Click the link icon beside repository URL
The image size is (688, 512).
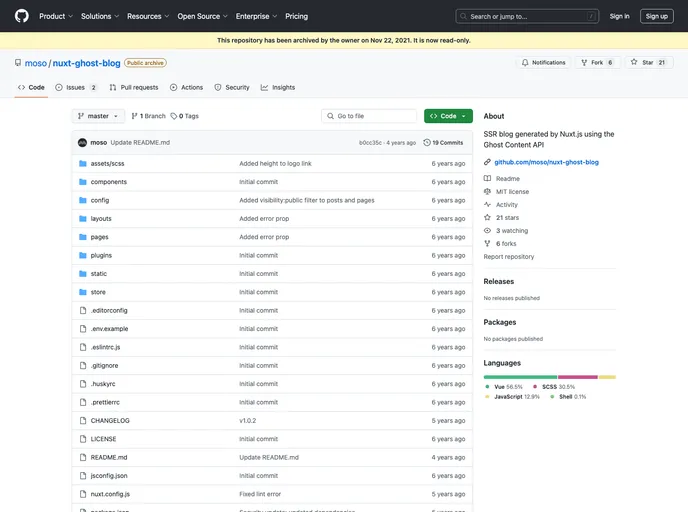click(x=487, y=162)
